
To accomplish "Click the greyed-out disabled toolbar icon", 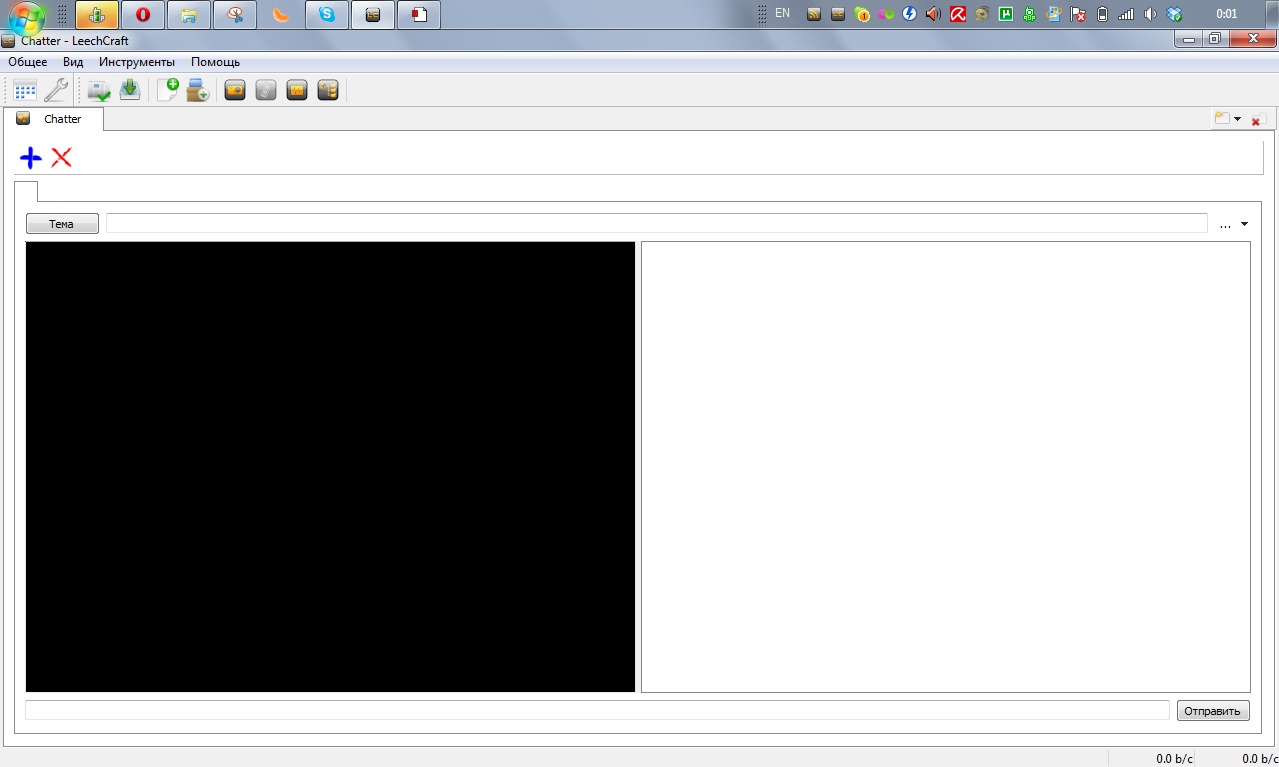I will point(265,90).
